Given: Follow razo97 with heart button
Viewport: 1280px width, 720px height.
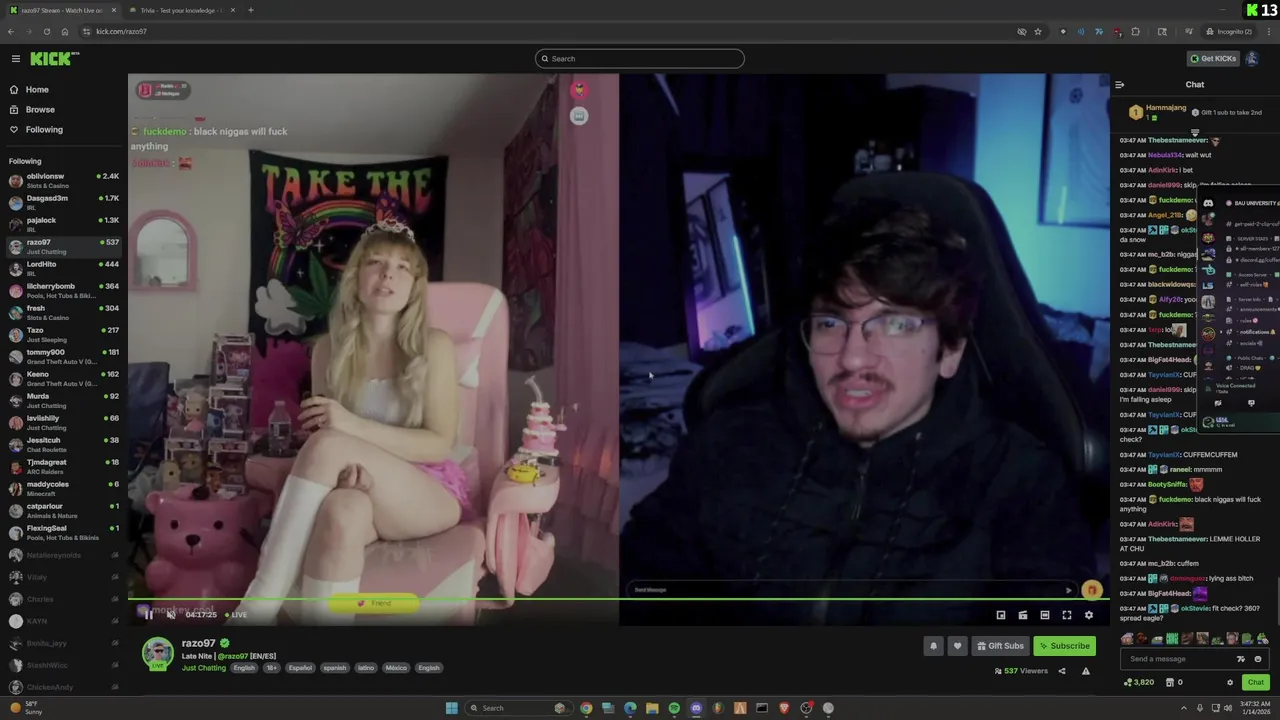Looking at the screenshot, I should (x=957, y=646).
